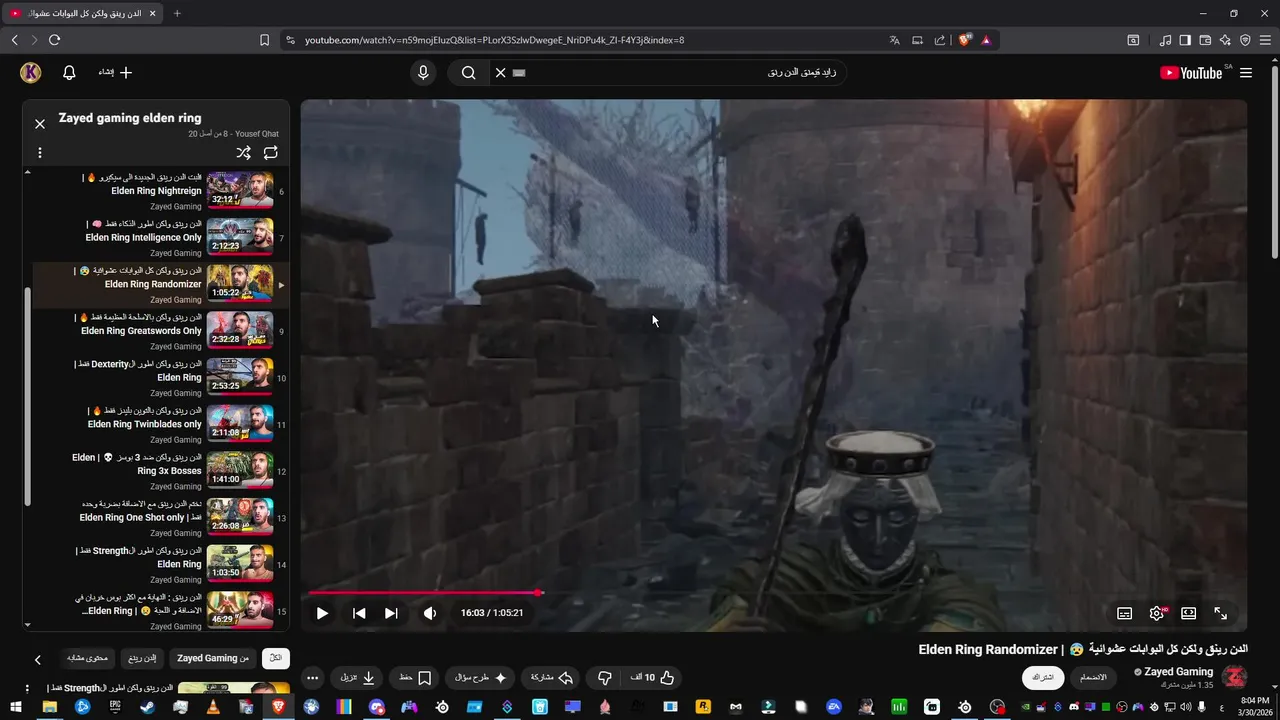Open the Create (إنشاء) button
This screenshot has height=720, width=1280.
(115, 72)
